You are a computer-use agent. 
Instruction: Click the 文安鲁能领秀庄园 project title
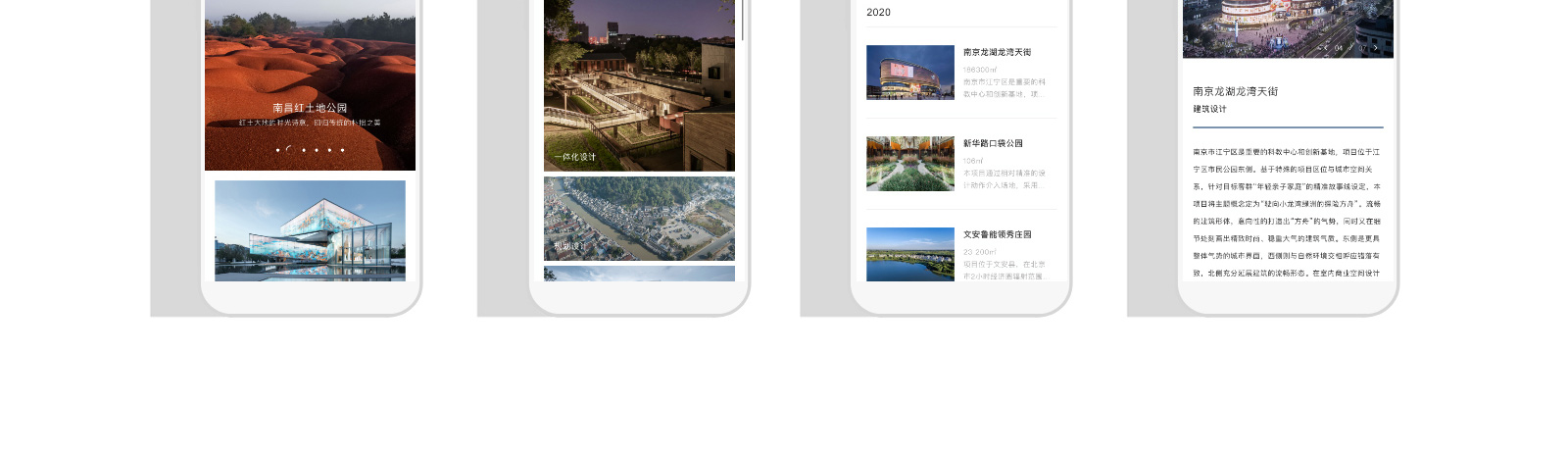[997, 234]
